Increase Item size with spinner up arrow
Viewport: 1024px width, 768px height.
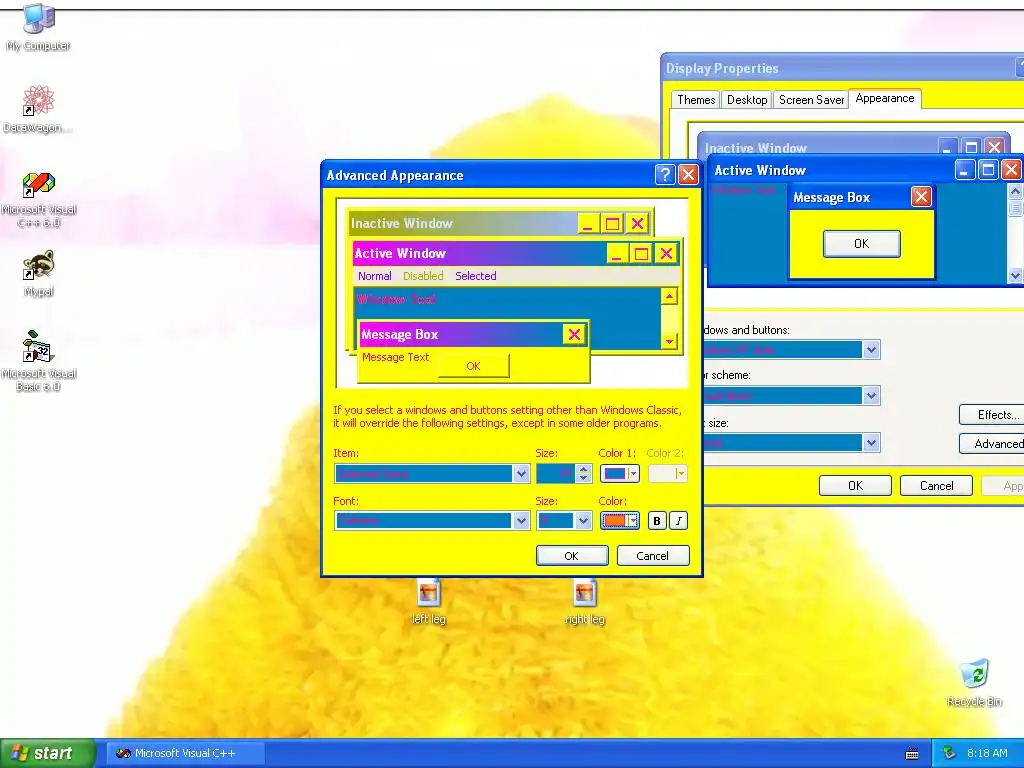click(x=584, y=468)
